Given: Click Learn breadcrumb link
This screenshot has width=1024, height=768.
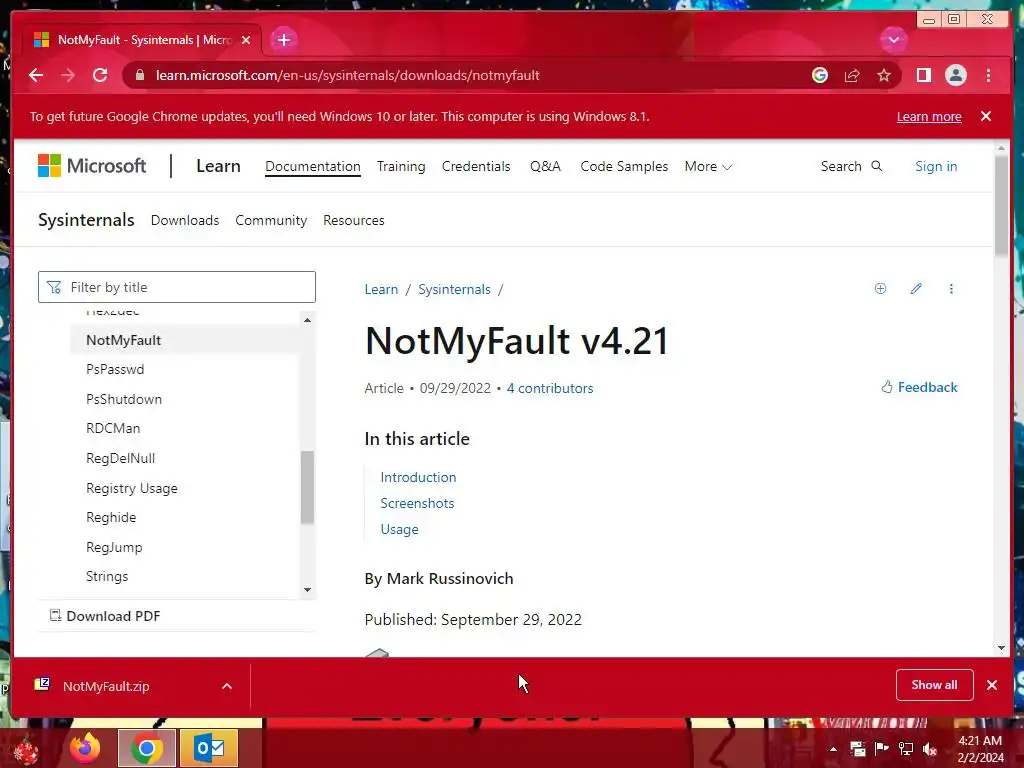Looking at the screenshot, I should pyautogui.click(x=381, y=289).
